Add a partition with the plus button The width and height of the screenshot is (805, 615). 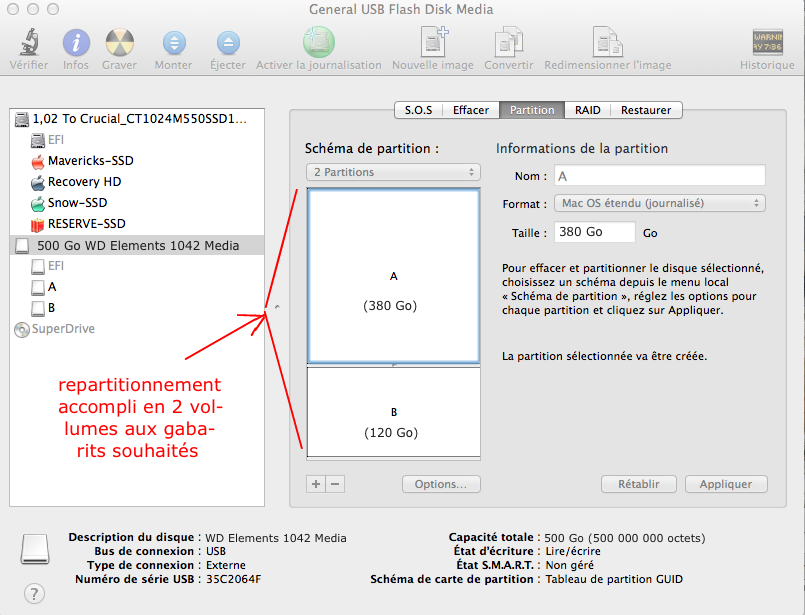click(x=316, y=484)
